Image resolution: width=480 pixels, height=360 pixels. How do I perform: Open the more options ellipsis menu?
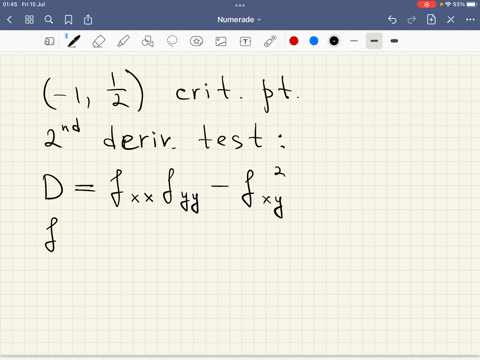[x=470, y=20]
